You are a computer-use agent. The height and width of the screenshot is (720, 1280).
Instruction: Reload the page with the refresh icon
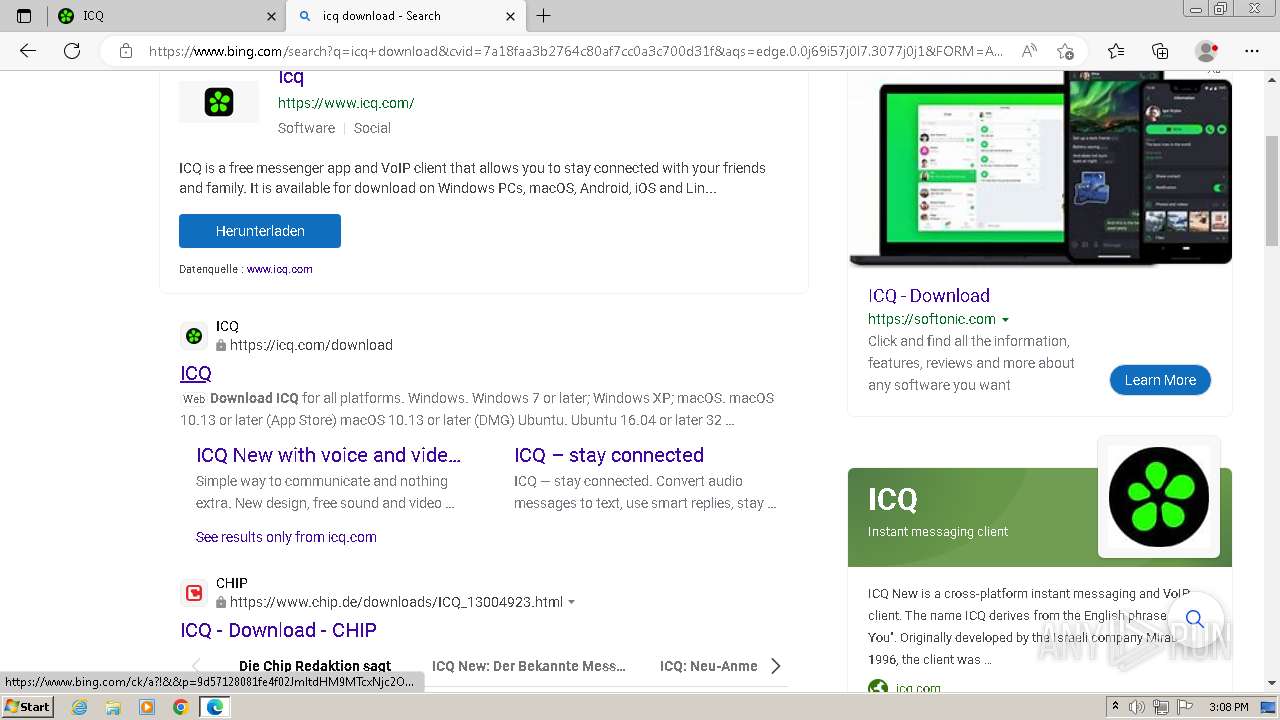(72, 51)
